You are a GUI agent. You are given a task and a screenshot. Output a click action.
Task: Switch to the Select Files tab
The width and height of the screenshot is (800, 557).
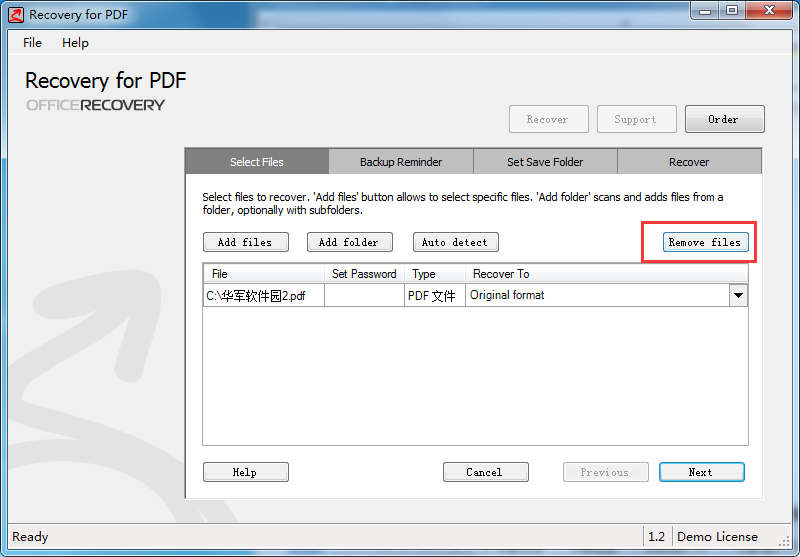coord(257,162)
